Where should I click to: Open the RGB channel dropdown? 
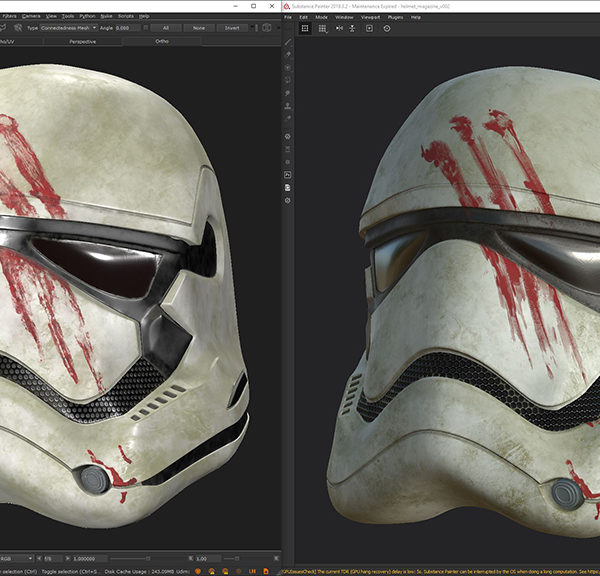coord(16,559)
